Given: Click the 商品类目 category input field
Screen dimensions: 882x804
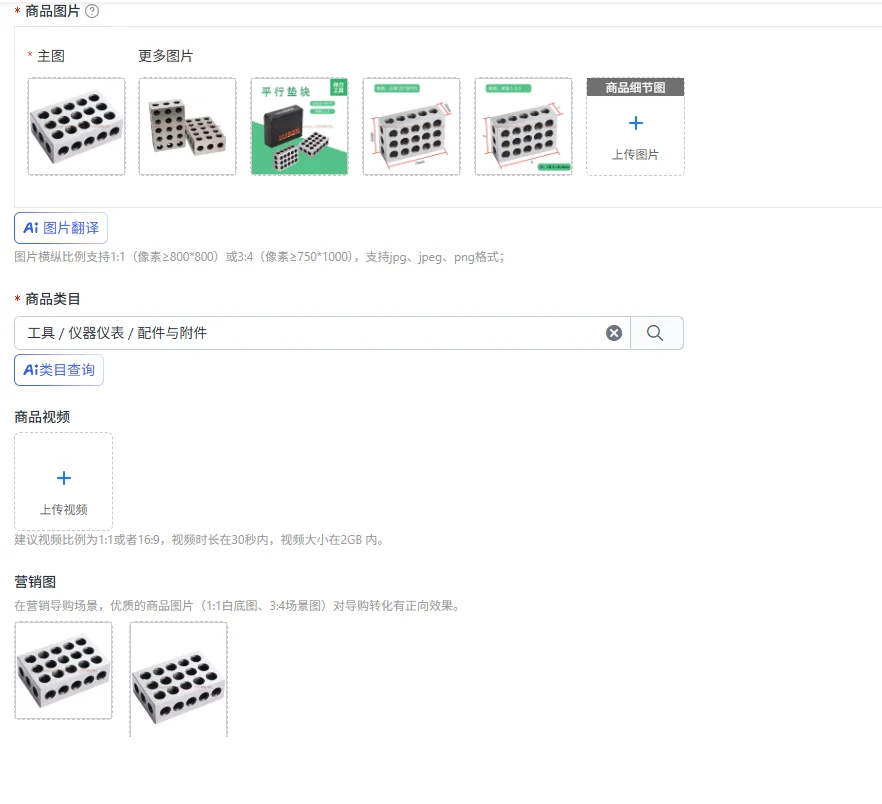Looking at the screenshot, I should coord(322,333).
